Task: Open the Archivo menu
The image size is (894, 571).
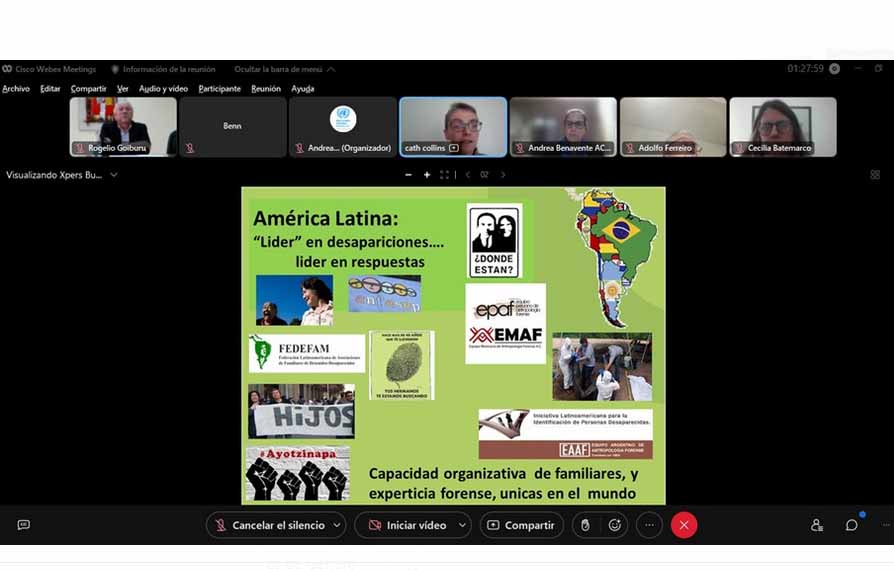Action: 16,88
